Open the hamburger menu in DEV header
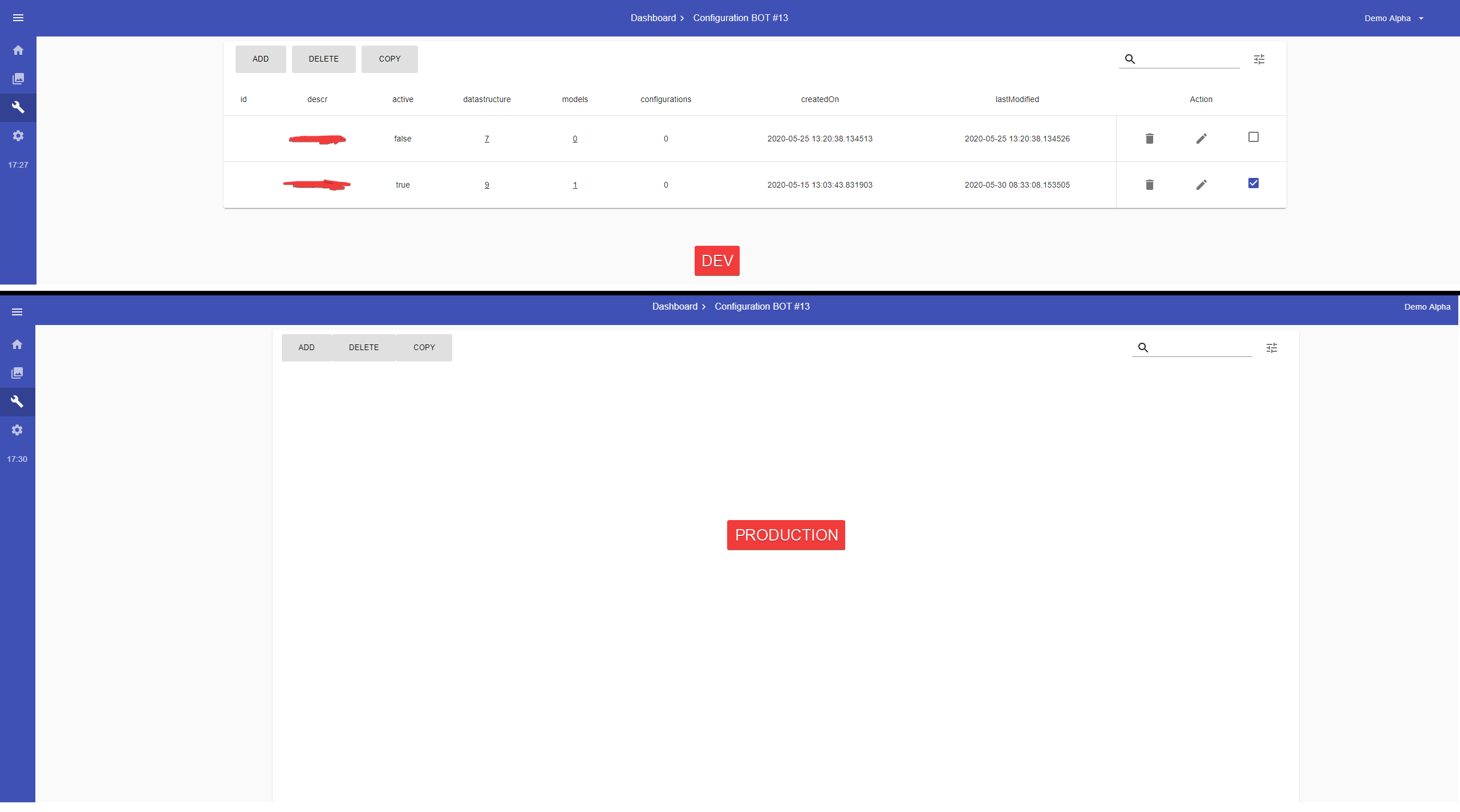Image resolution: width=1460 pixels, height=812 pixels. pos(18,18)
